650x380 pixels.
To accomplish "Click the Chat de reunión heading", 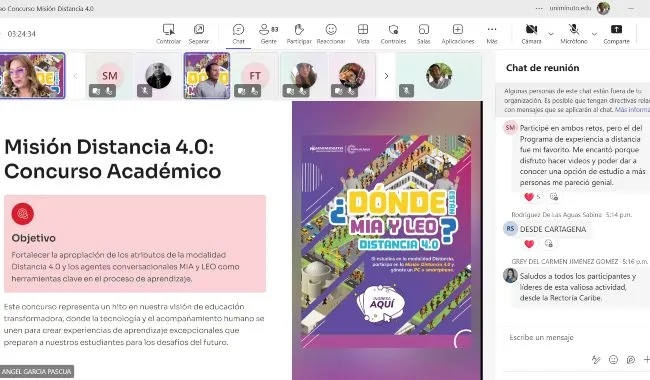I will [542, 68].
